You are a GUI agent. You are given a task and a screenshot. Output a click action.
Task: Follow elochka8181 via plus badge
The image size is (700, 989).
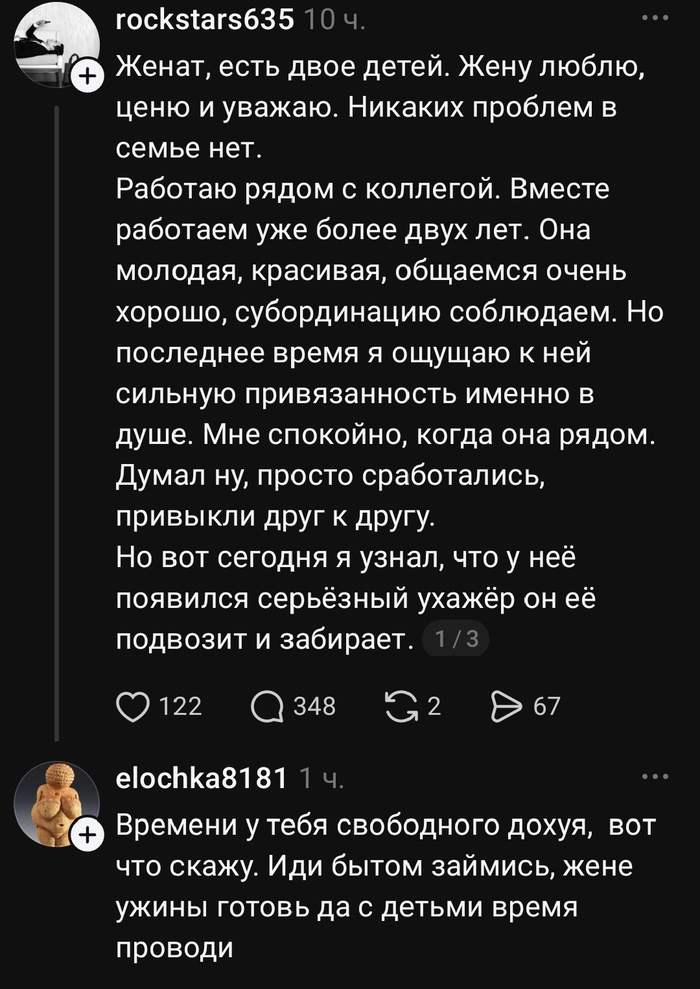tap(88, 836)
